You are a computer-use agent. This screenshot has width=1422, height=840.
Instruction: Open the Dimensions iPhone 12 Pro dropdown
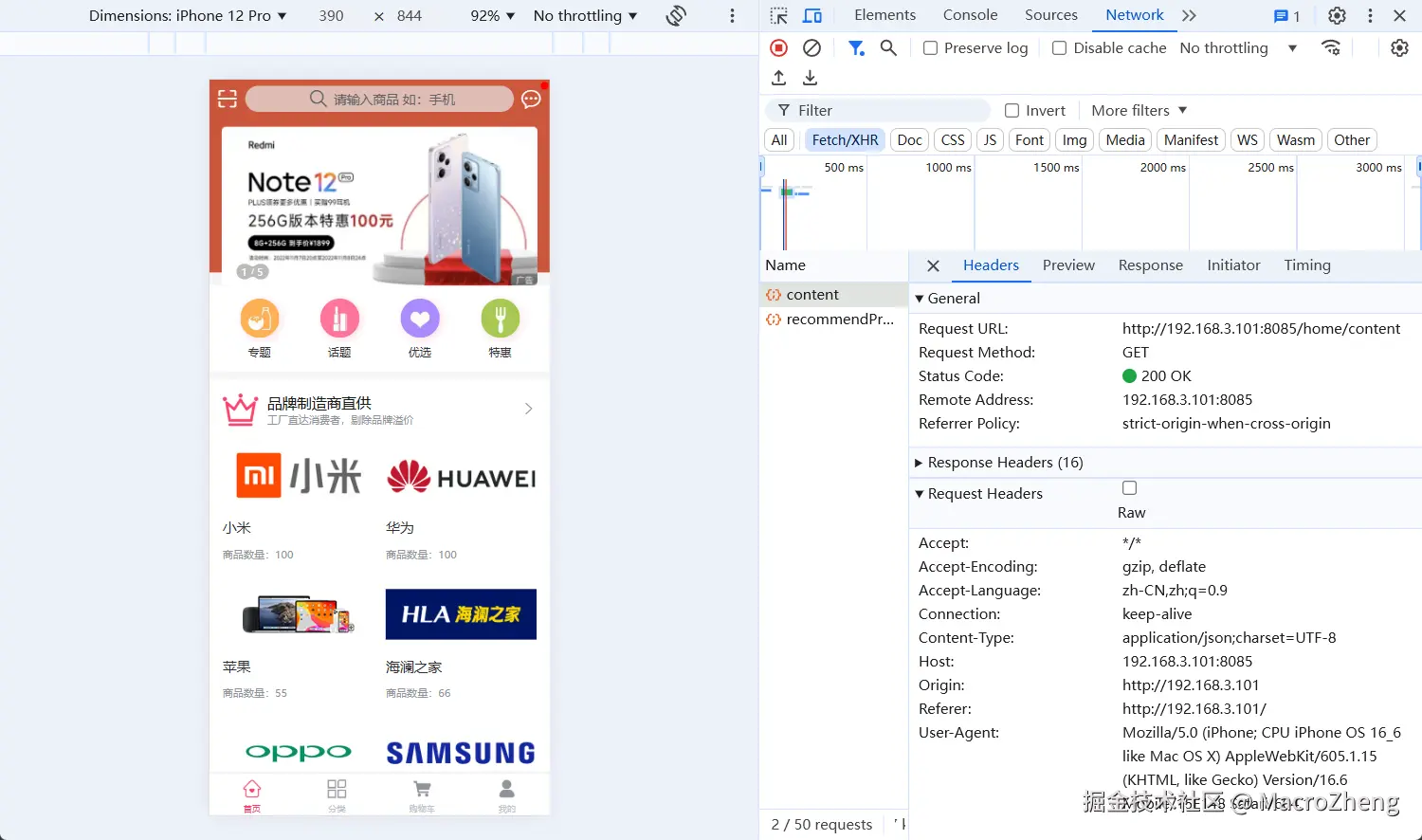(188, 16)
